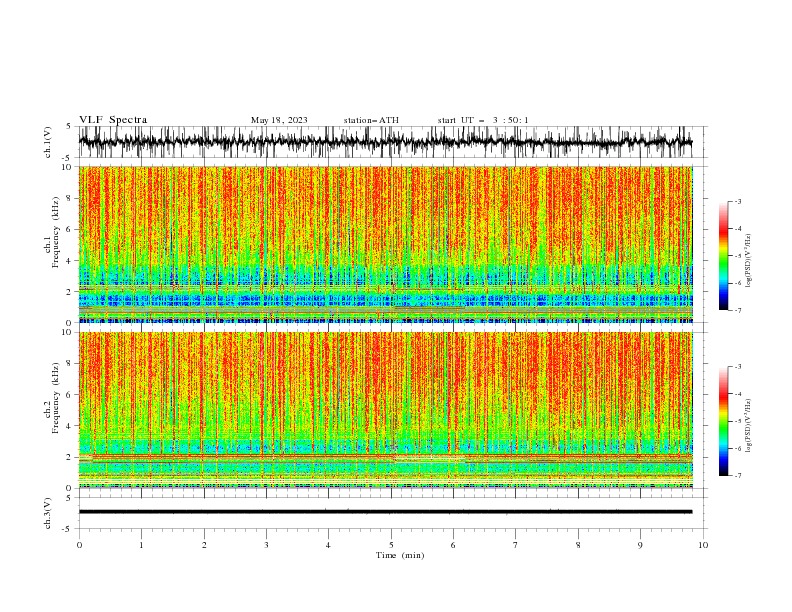The image size is (792, 612).
Task: Click the ch.3 flat black trace
Action: coord(385,512)
